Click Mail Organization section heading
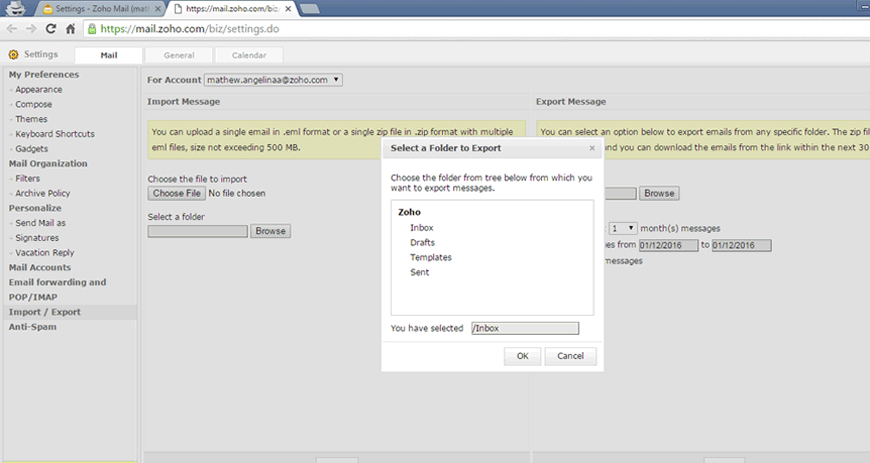The height and width of the screenshot is (463, 870). [x=48, y=163]
